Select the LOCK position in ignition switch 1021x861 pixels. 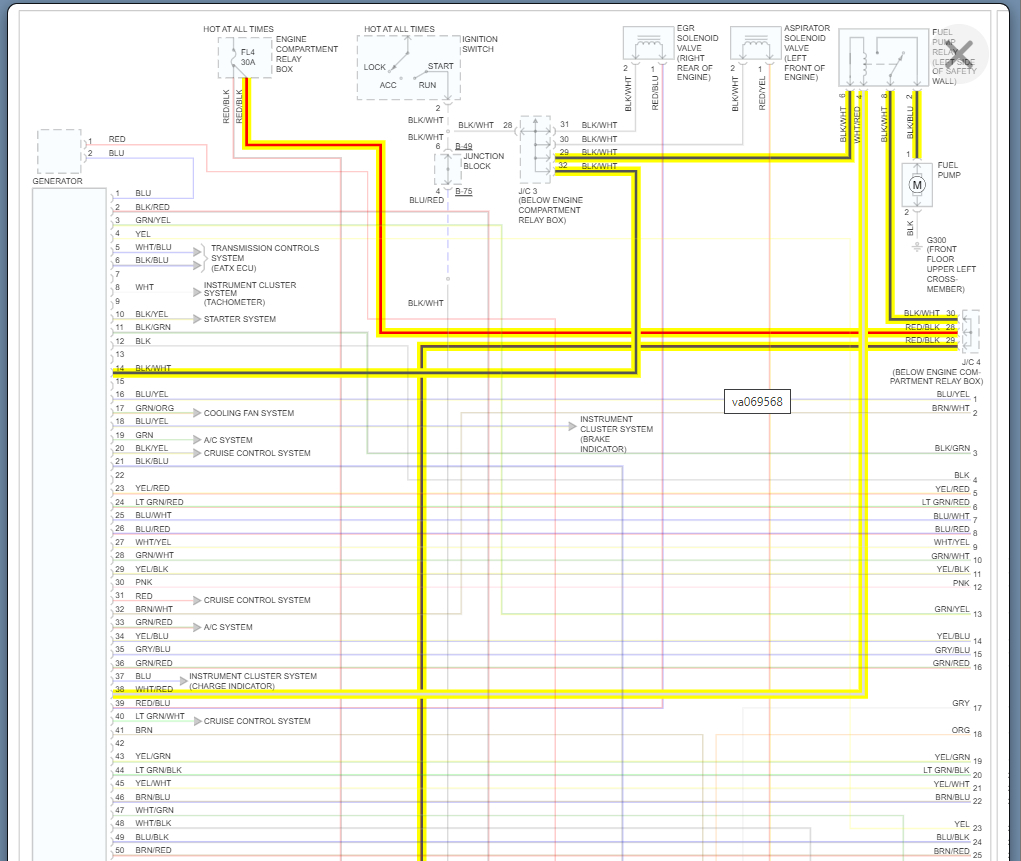[x=374, y=67]
